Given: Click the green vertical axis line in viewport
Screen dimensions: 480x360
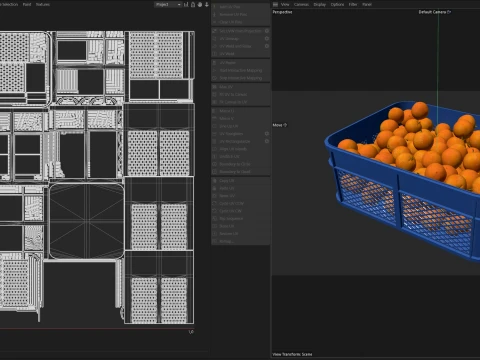Looking at the screenshot, I should coord(438,67).
